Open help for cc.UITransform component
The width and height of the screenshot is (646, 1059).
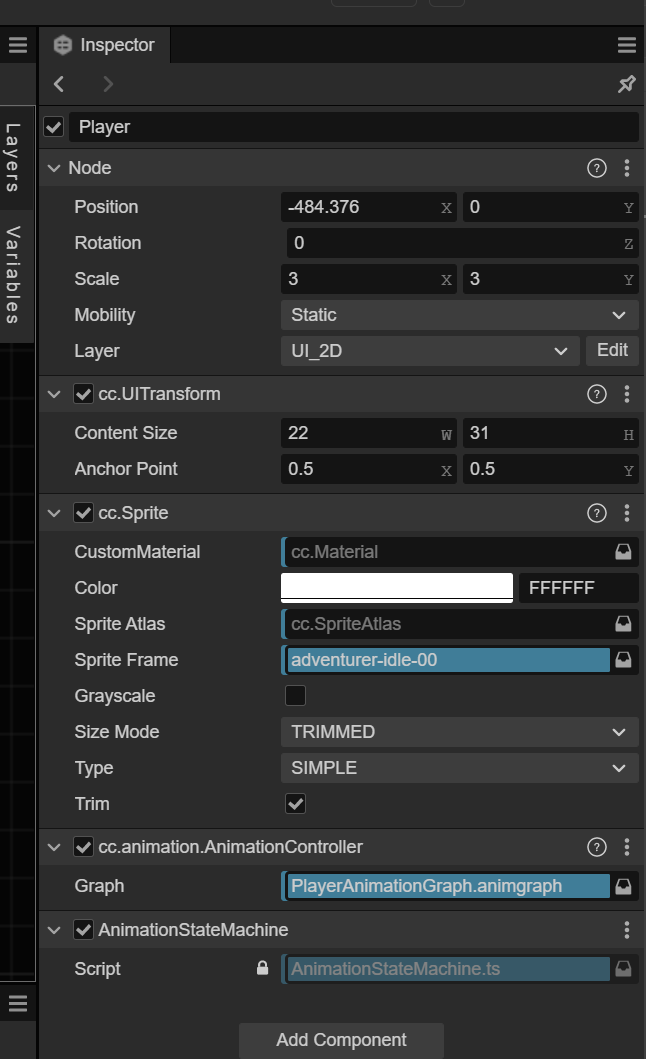[x=597, y=394]
